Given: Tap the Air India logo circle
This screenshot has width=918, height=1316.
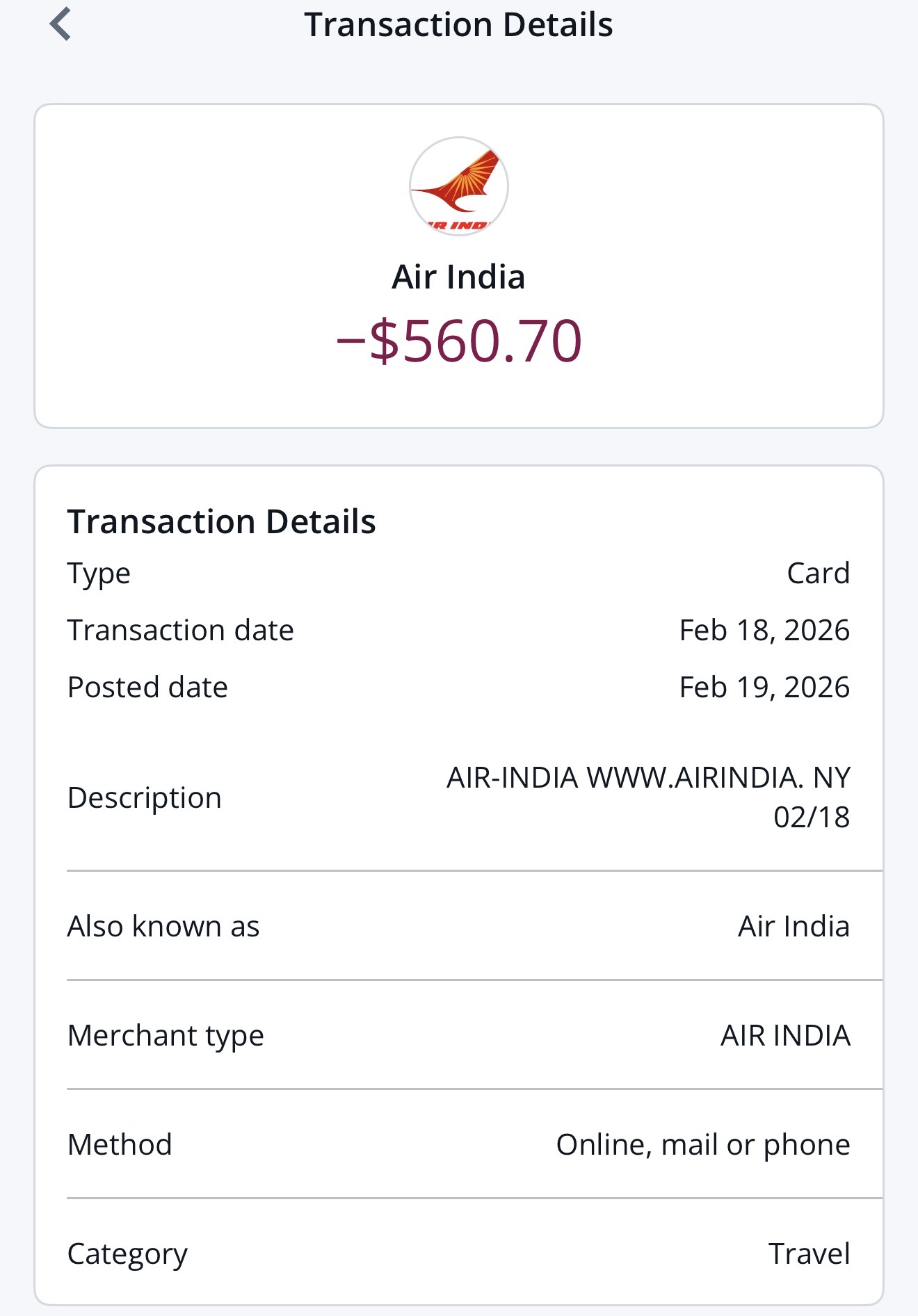Looking at the screenshot, I should pos(459,186).
